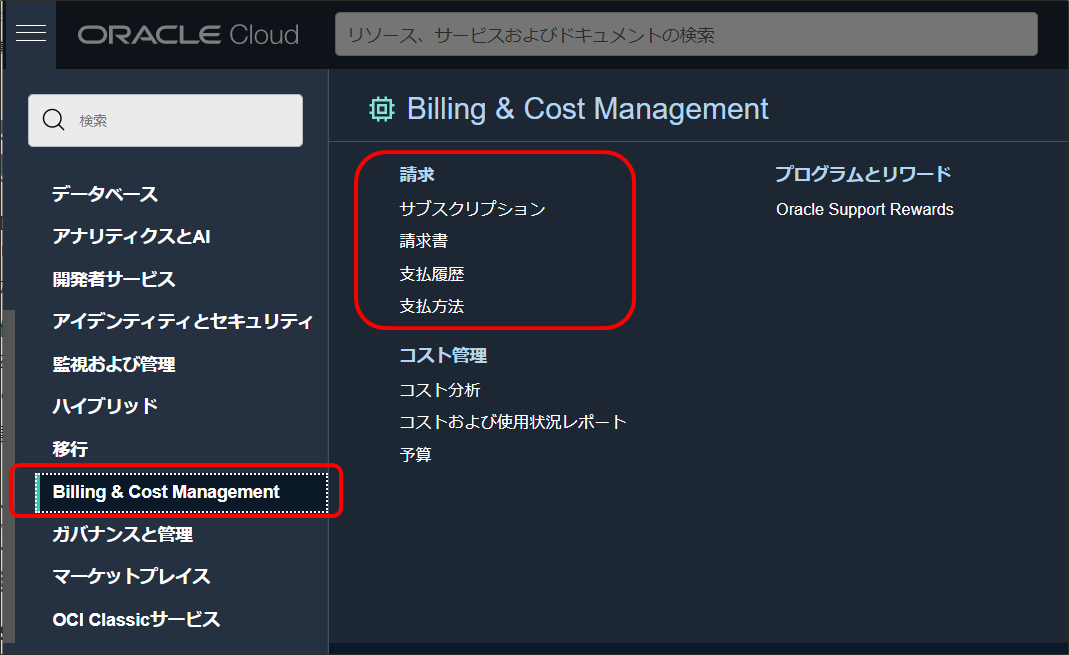Screen dimensions: 1069x655
Task: Click the 請求 section heading
Action: coord(417,174)
